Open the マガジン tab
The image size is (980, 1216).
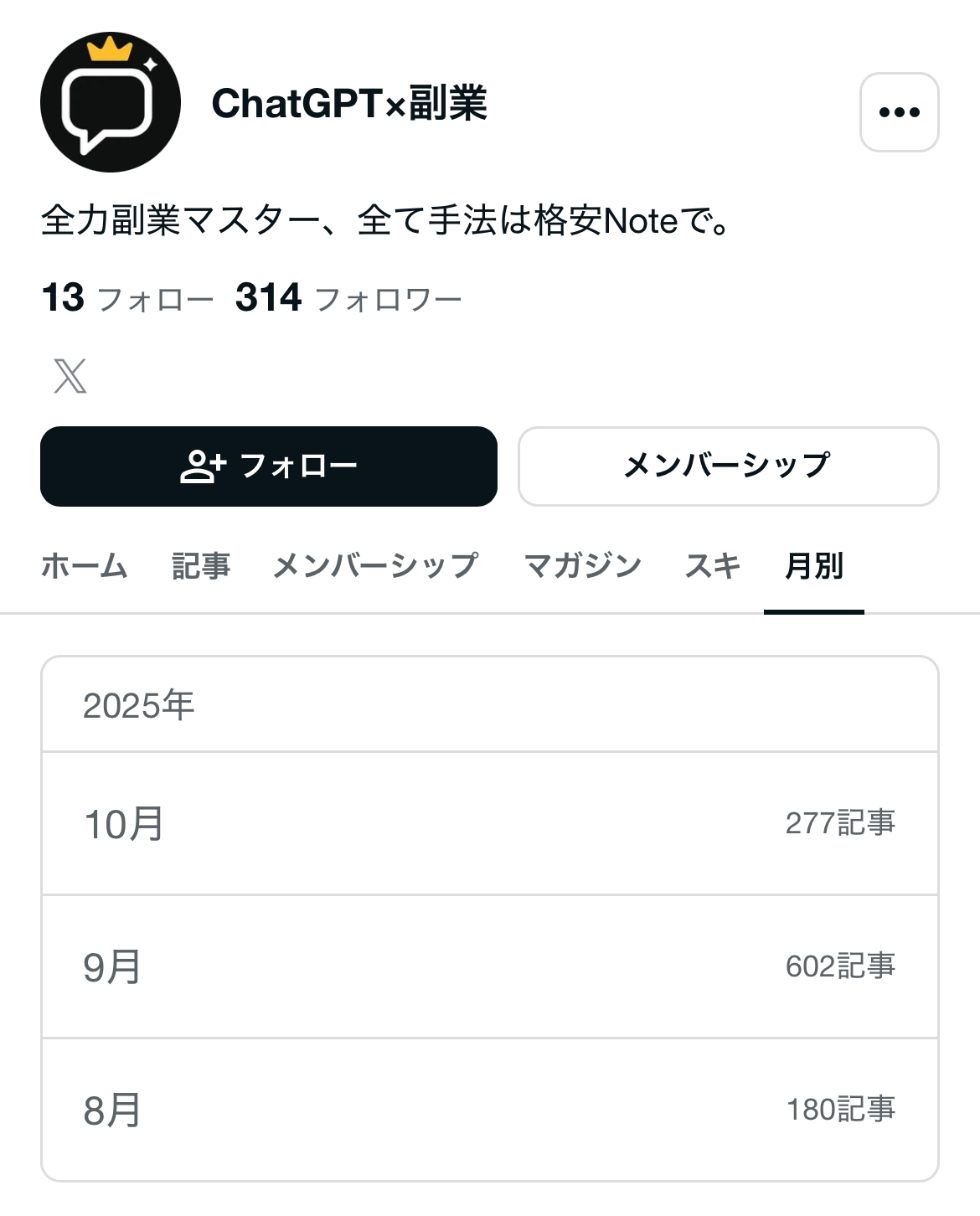[x=582, y=566]
